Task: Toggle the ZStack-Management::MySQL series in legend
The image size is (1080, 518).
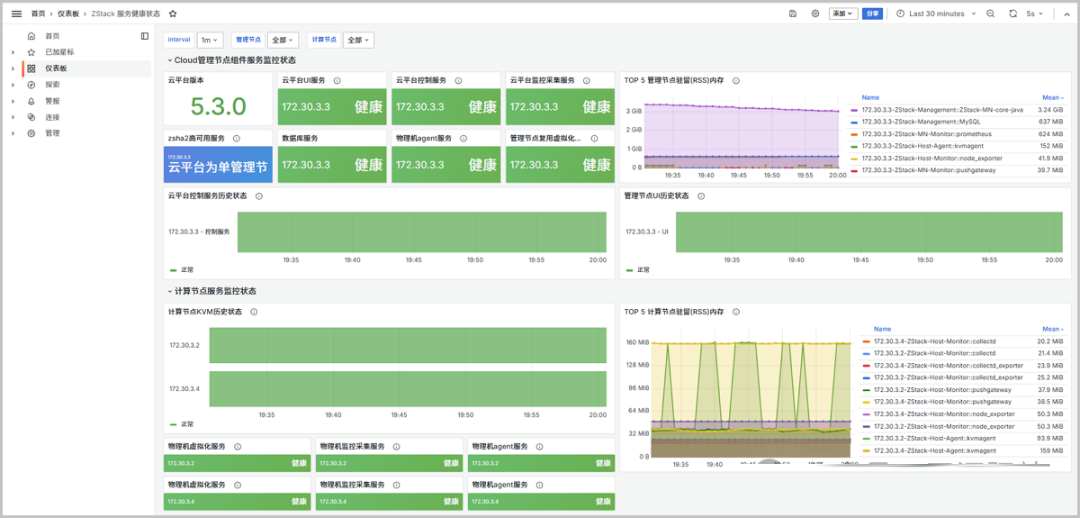Action: pyautogui.click(x=923, y=122)
